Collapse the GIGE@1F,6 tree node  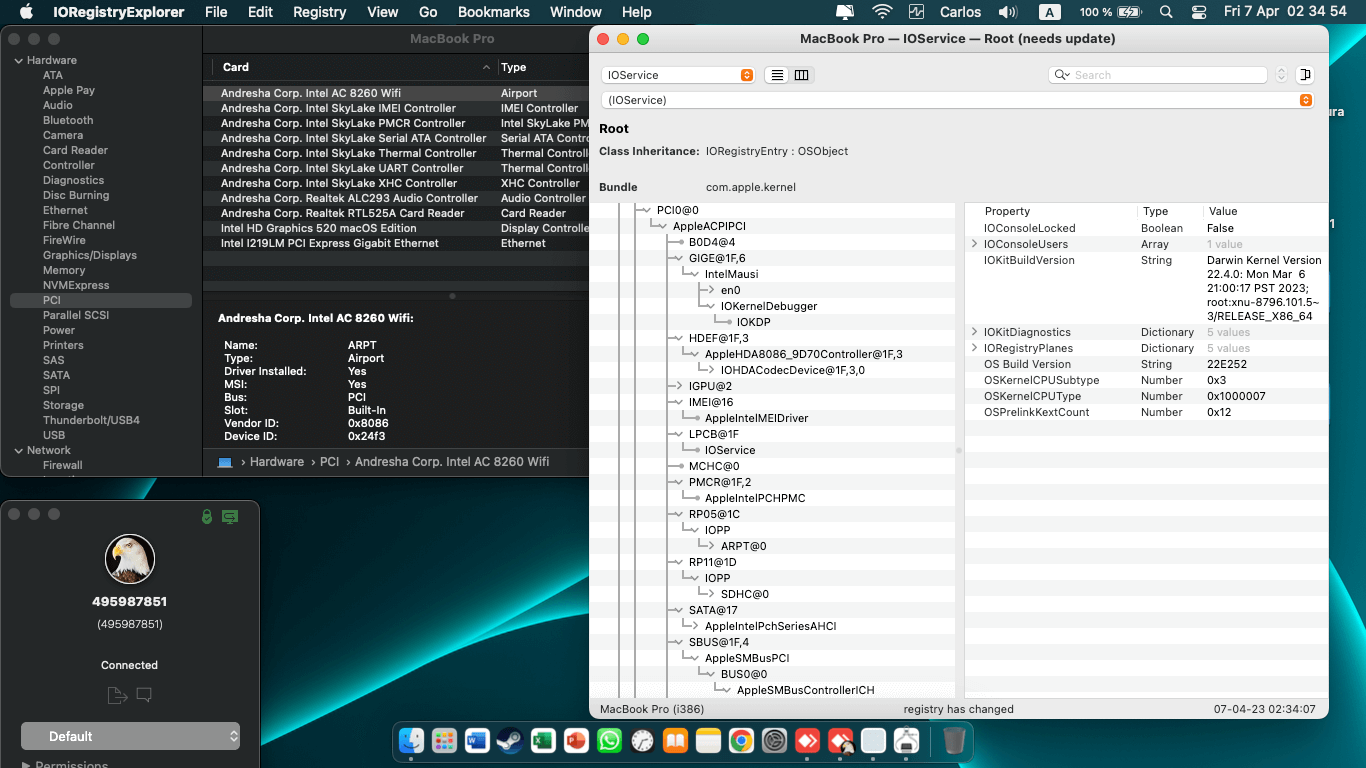pyautogui.click(x=679, y=258)
